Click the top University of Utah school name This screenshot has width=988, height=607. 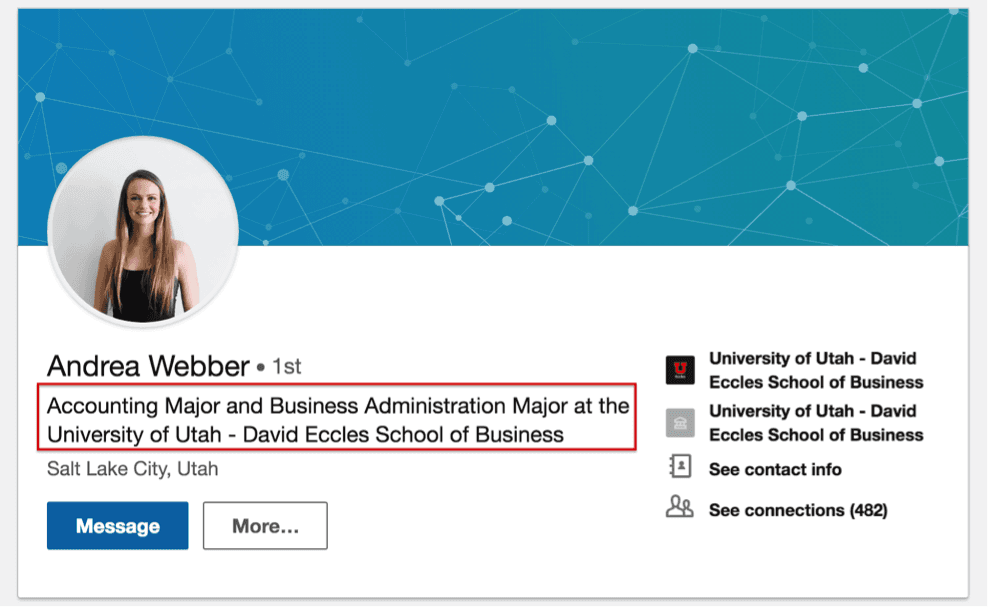pos(816,370)
